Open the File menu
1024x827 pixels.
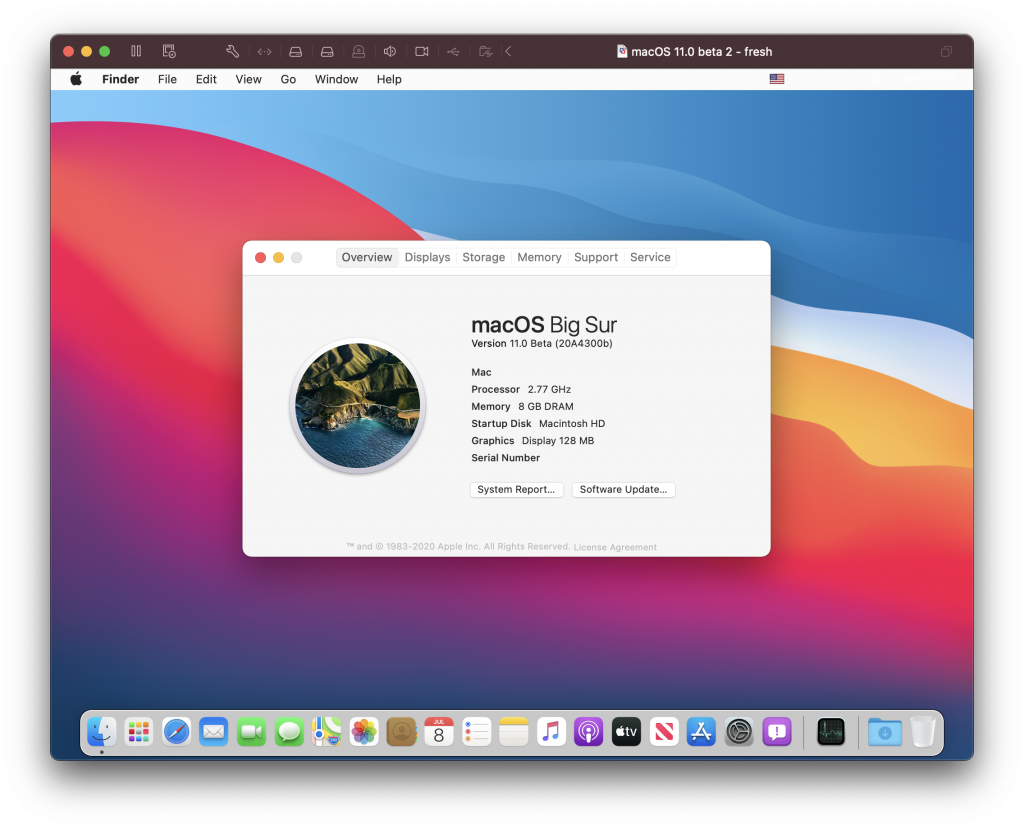(167, 79)
